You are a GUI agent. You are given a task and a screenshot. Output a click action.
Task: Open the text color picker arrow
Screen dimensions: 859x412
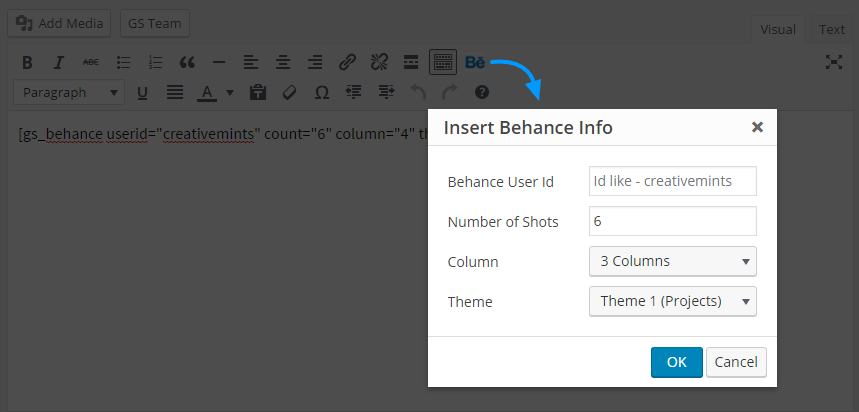click(x=230, y=93)
